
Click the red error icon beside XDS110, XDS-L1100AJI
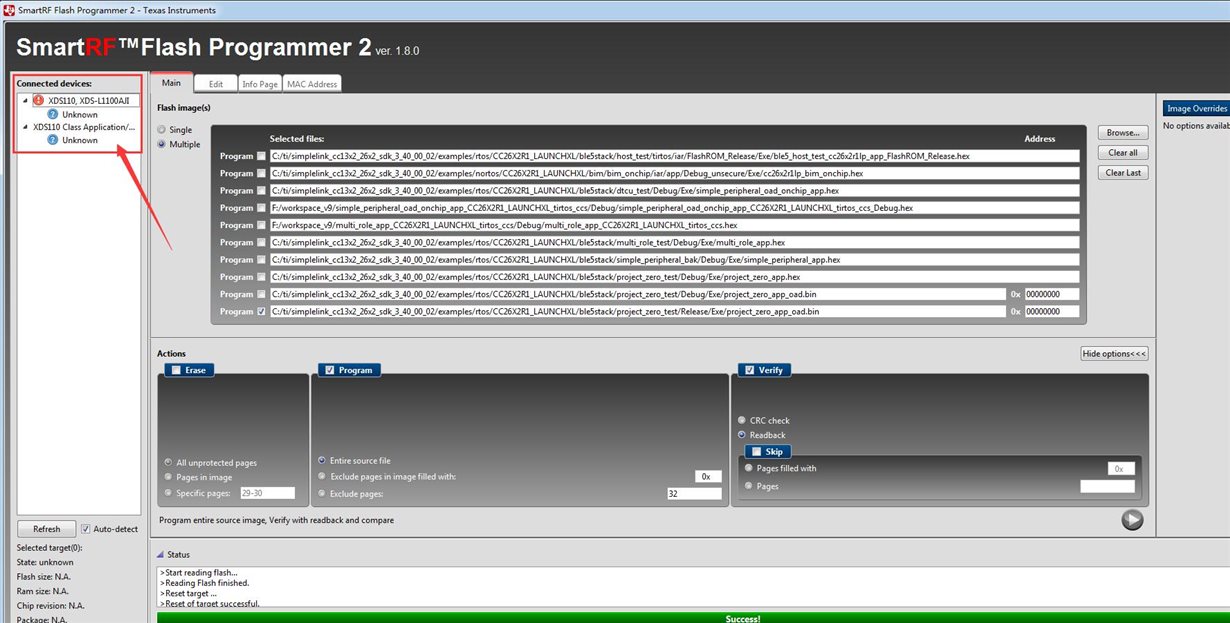click(x=38, y=100)
